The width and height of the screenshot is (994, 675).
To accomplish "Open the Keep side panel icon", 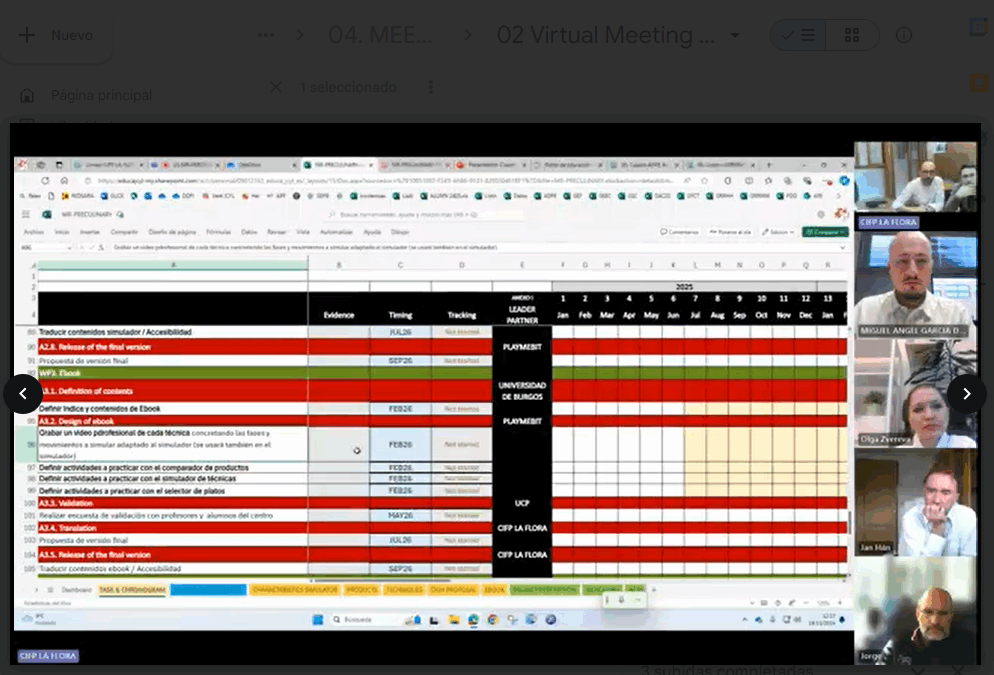I will point(979,82).
